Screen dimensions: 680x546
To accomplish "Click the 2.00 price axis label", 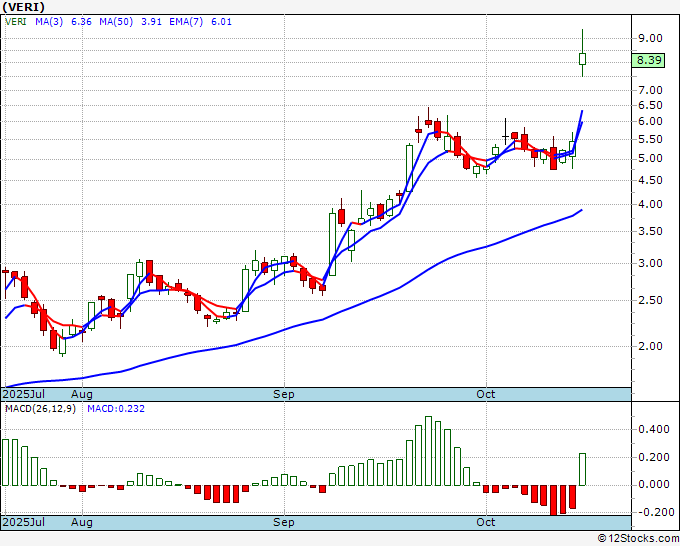I will [x=650, y=347].
